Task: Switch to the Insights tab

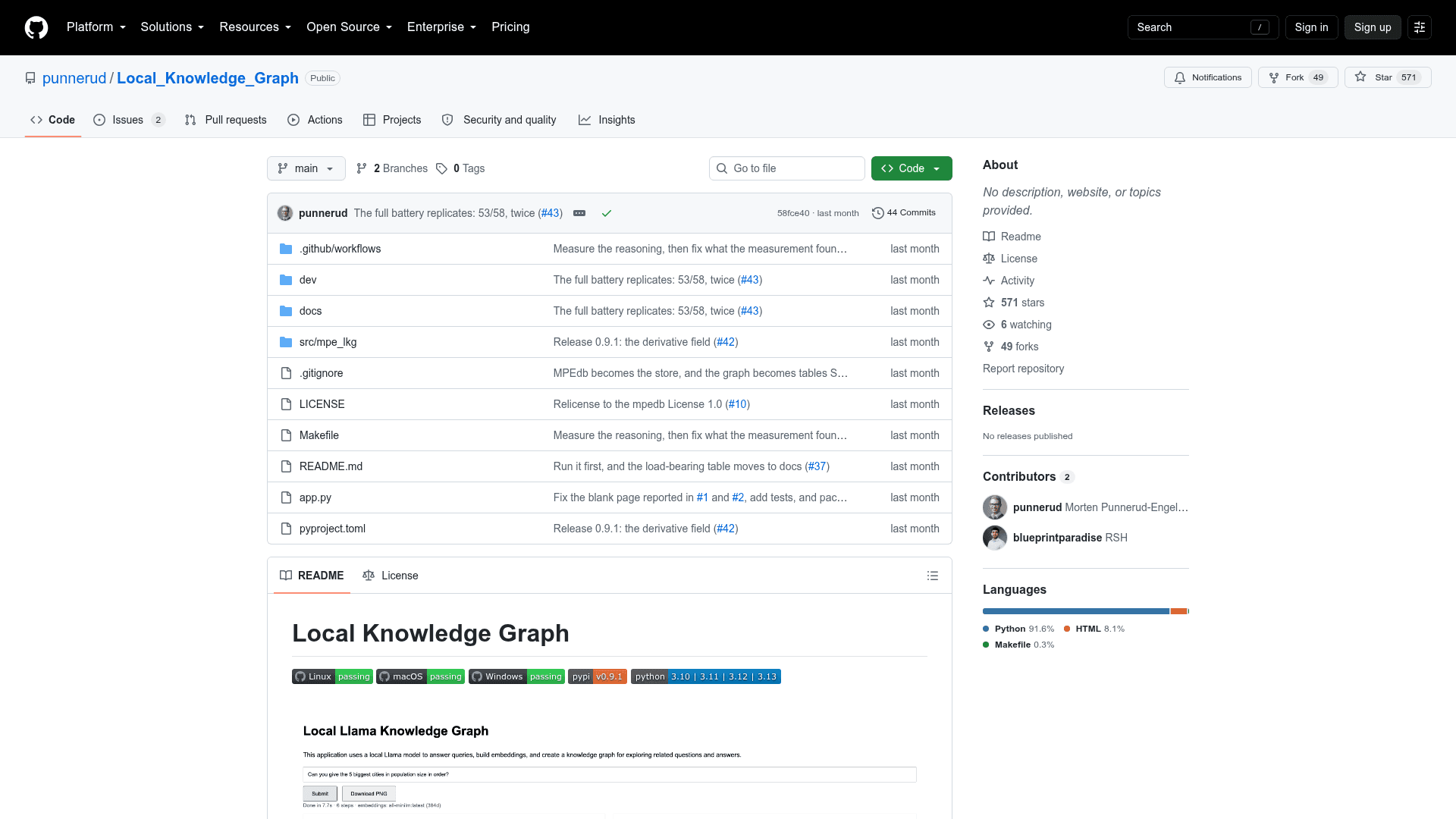Action: [x=607, y=120]
